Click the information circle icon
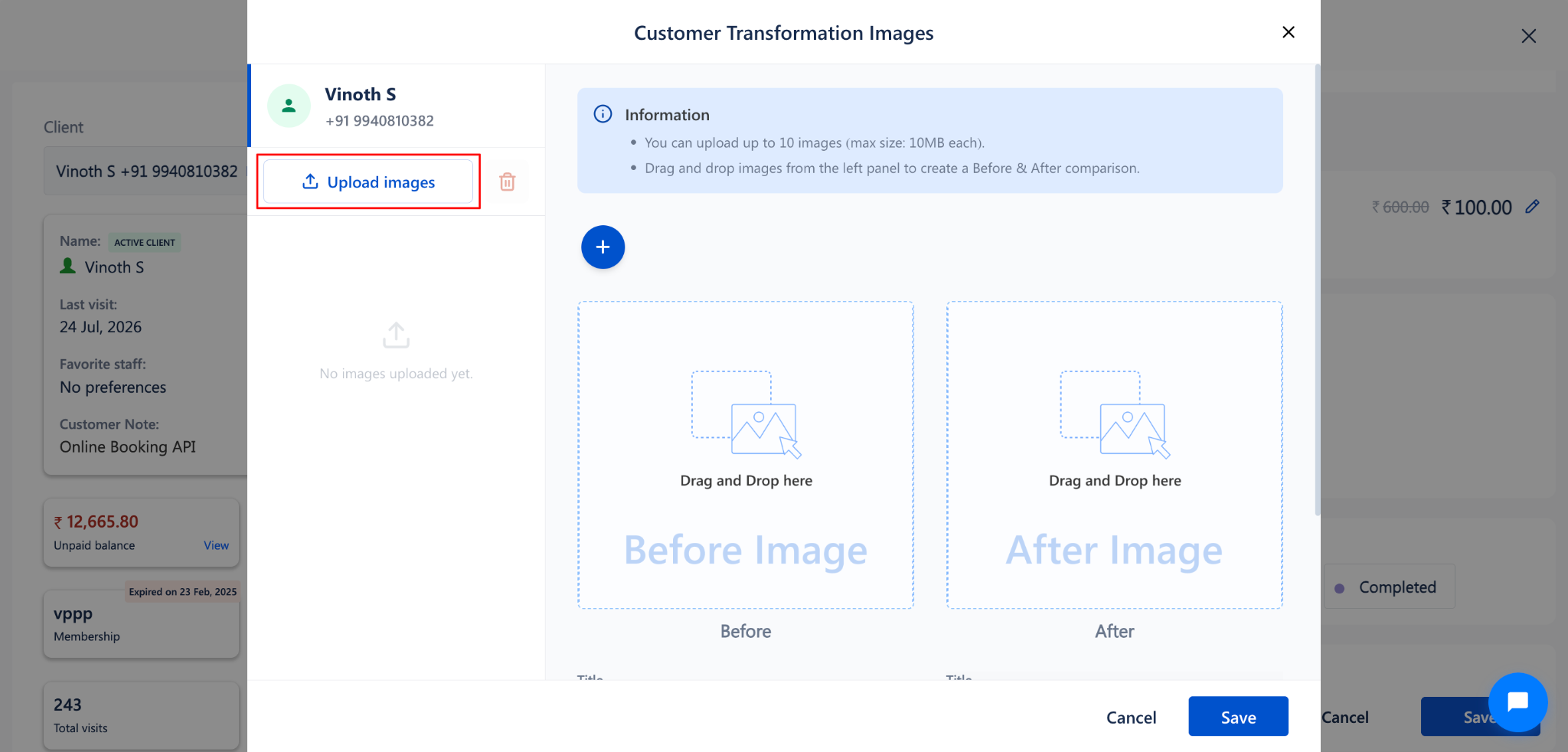 pyautogui.click(x=603, y=114)
